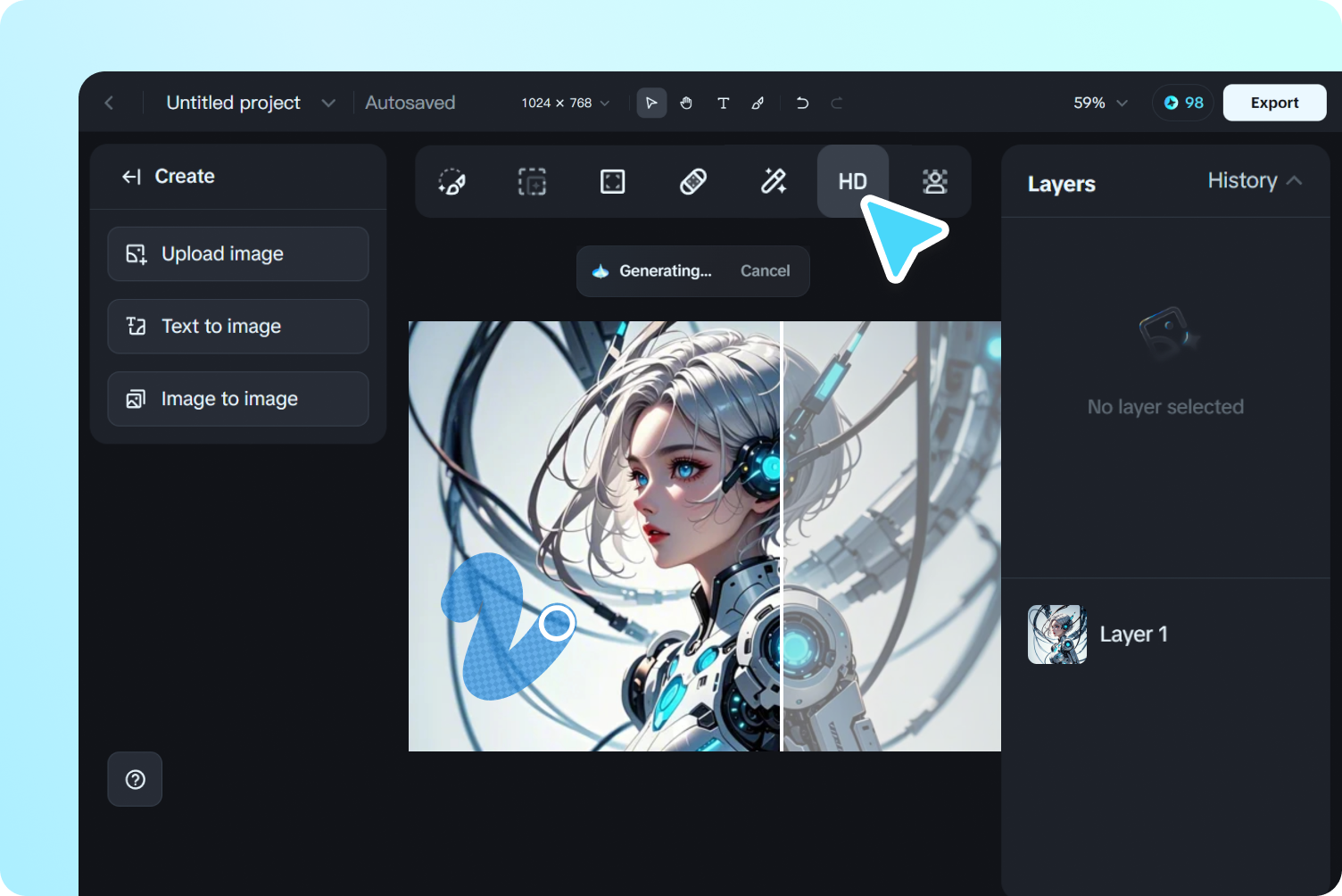Cancel the image generation

[765, 270]
